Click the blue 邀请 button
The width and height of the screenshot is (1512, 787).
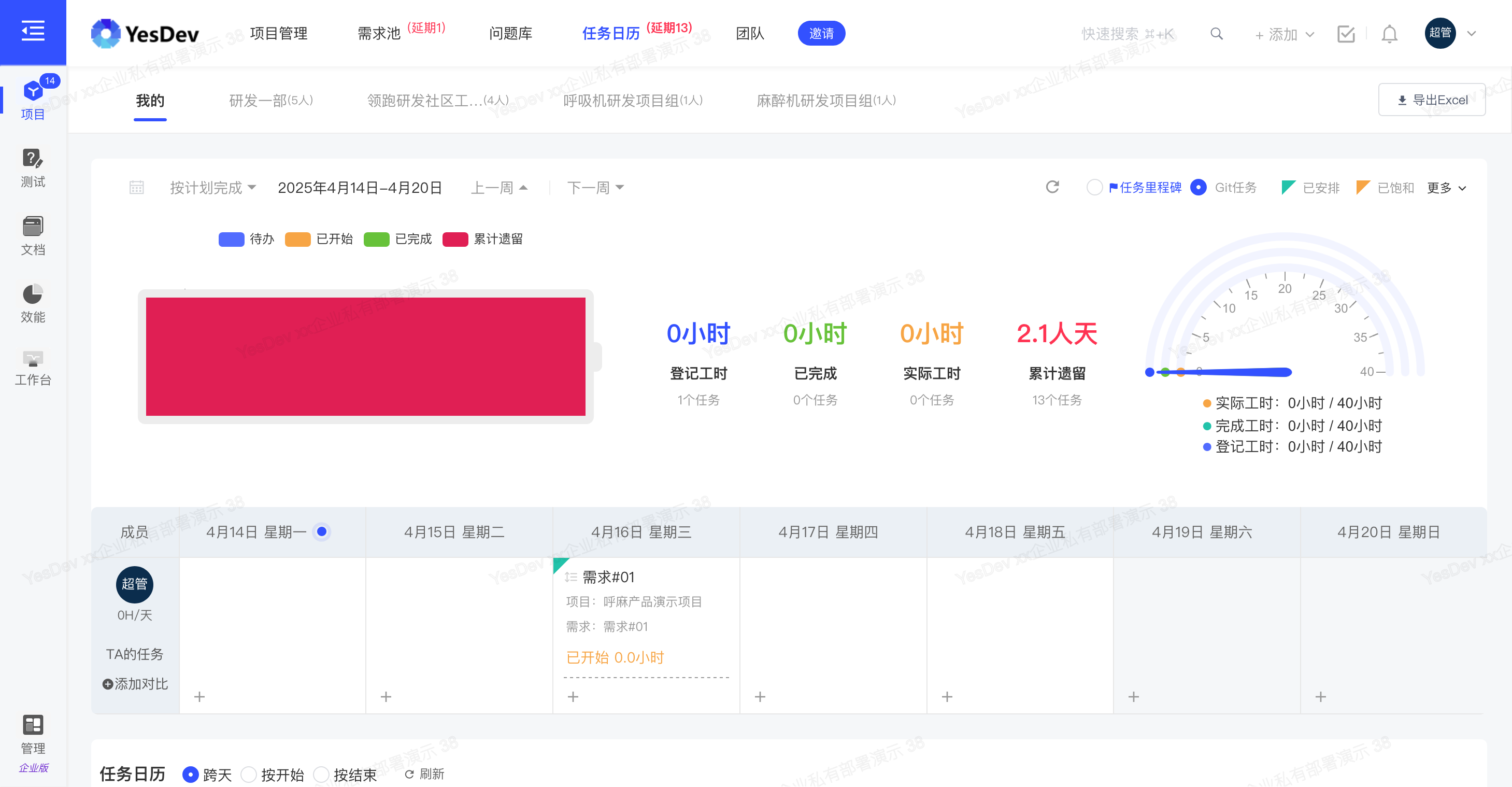(821, 34)
